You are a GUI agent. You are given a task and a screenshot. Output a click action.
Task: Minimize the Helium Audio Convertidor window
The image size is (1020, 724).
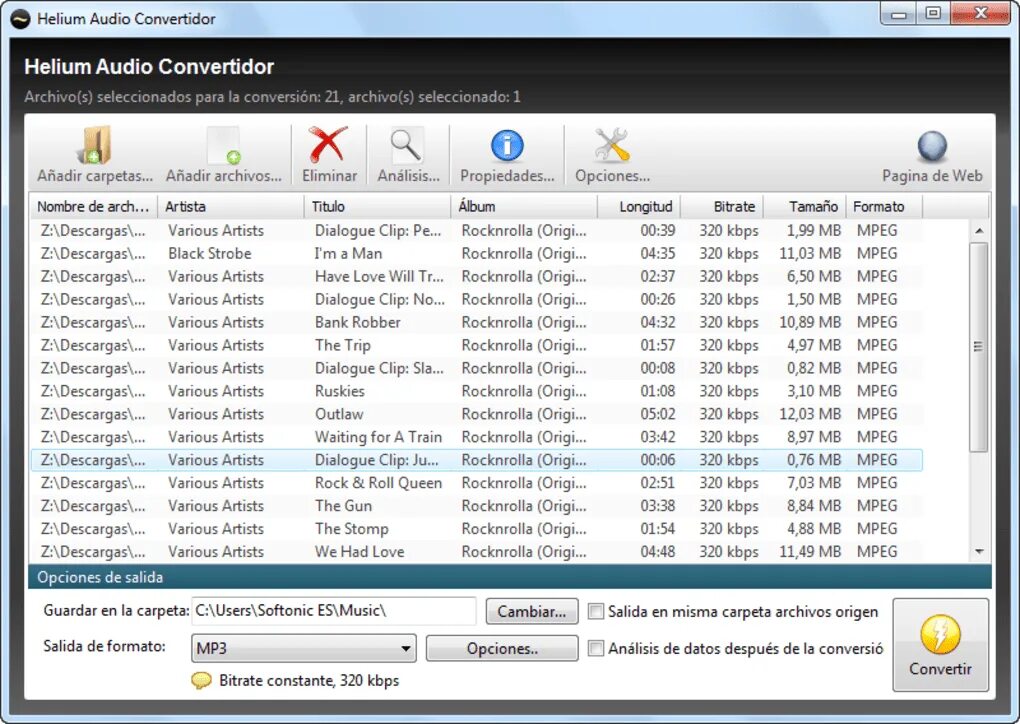(900, 14)
